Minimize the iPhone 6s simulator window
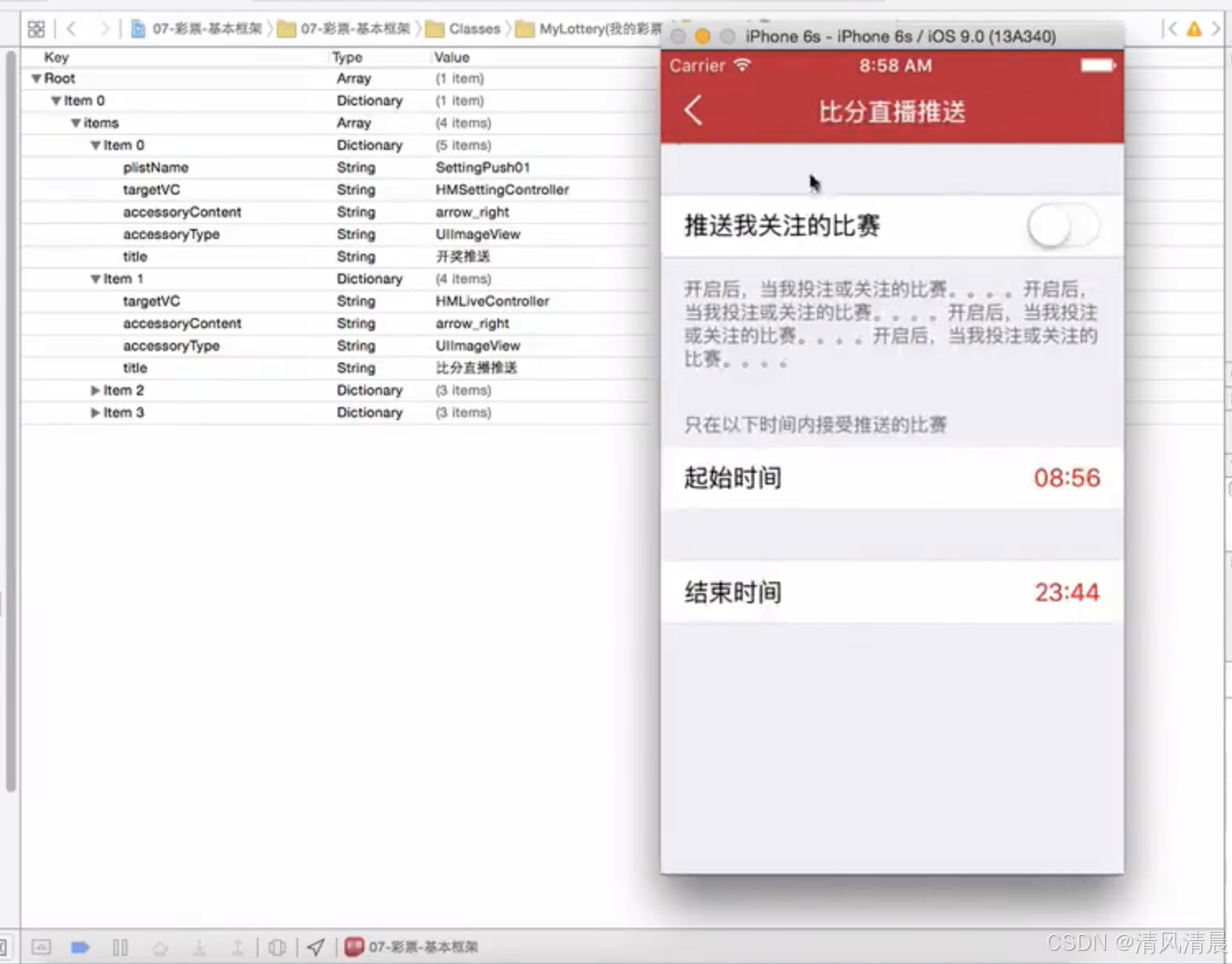This screenshot has height=964, width=1232. pyautogui.click(x=702, y=36)
